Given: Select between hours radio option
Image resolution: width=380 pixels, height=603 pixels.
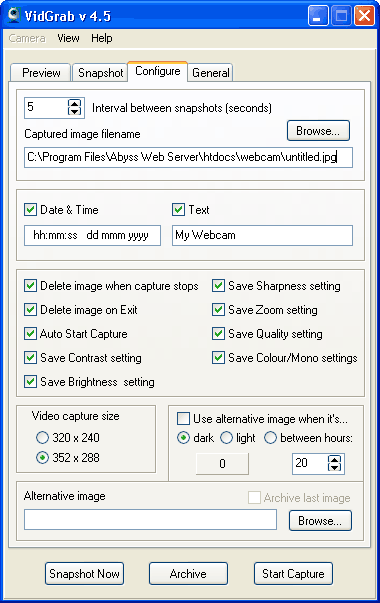Looking at the screenshot, I should click(270, 438).
